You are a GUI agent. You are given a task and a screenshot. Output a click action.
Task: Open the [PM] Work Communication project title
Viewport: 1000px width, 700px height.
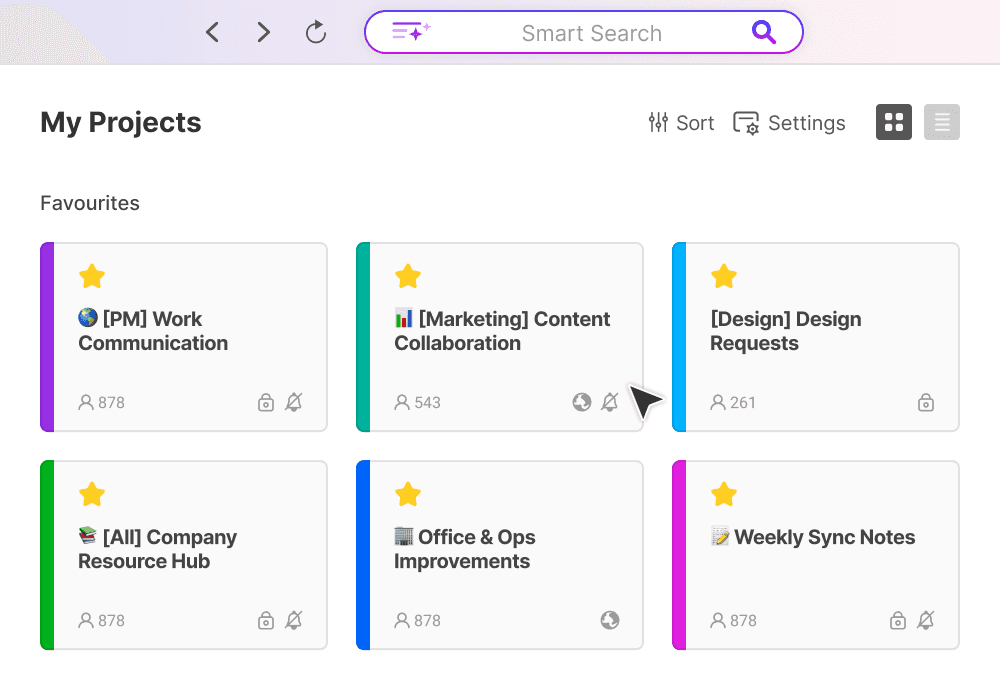153,331
